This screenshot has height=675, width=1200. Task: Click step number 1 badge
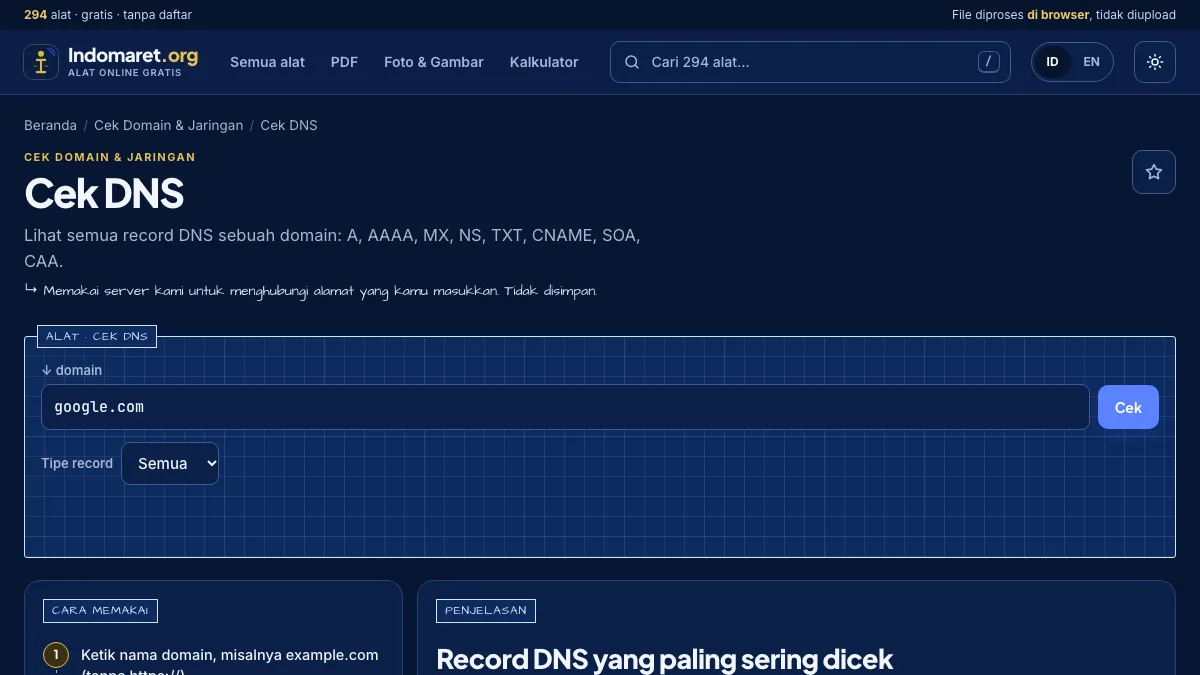tap(56, 656)
